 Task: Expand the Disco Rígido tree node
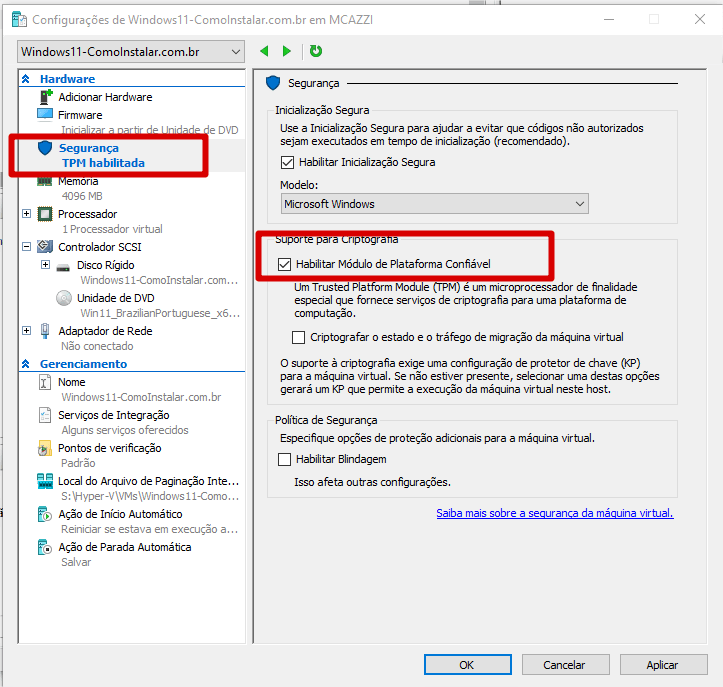pos(45,265)
